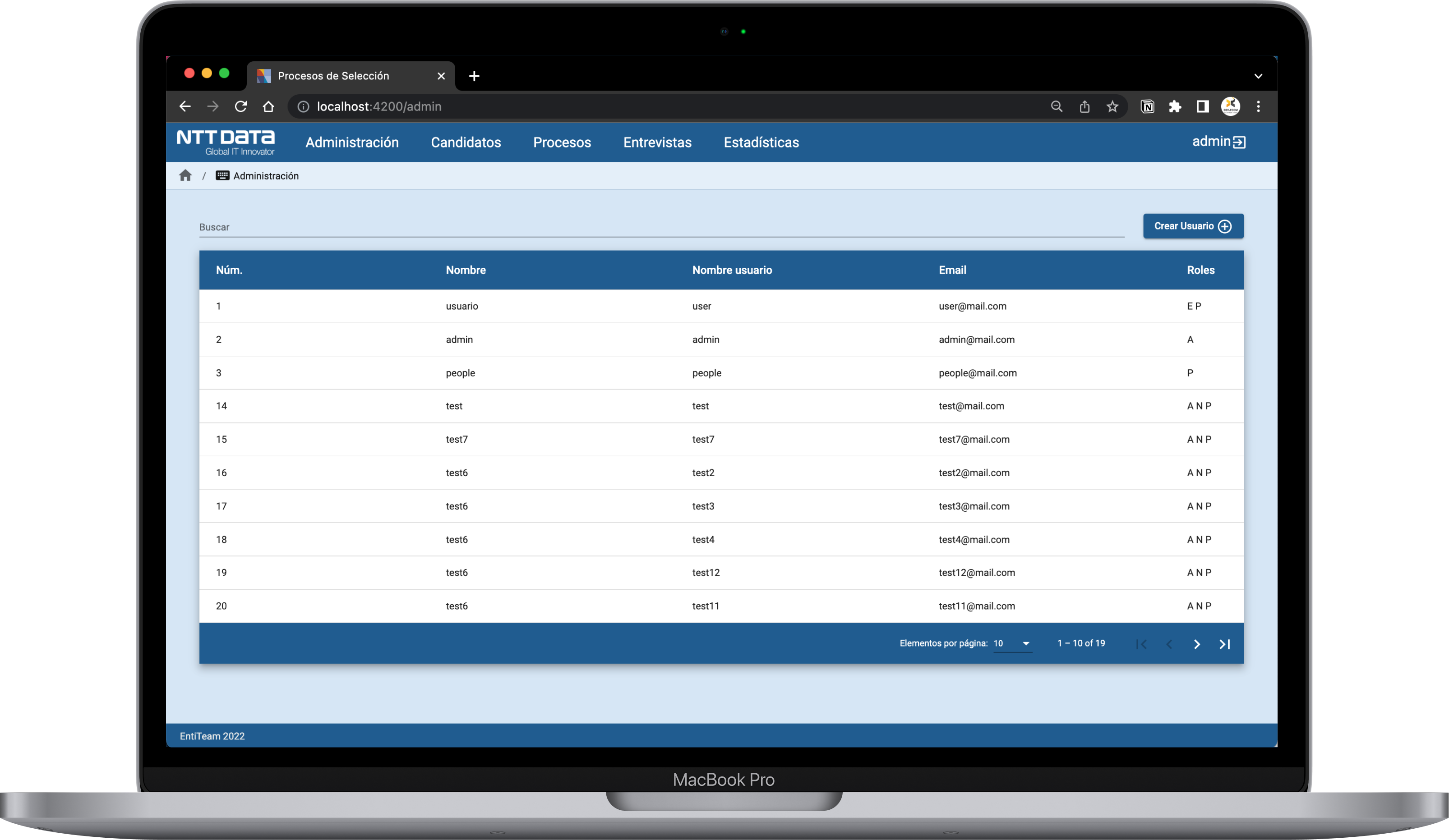This screenshot has width=1449, height=840.
Task: Open the browser extensions puzzle icon
Action: [1175, 107]
